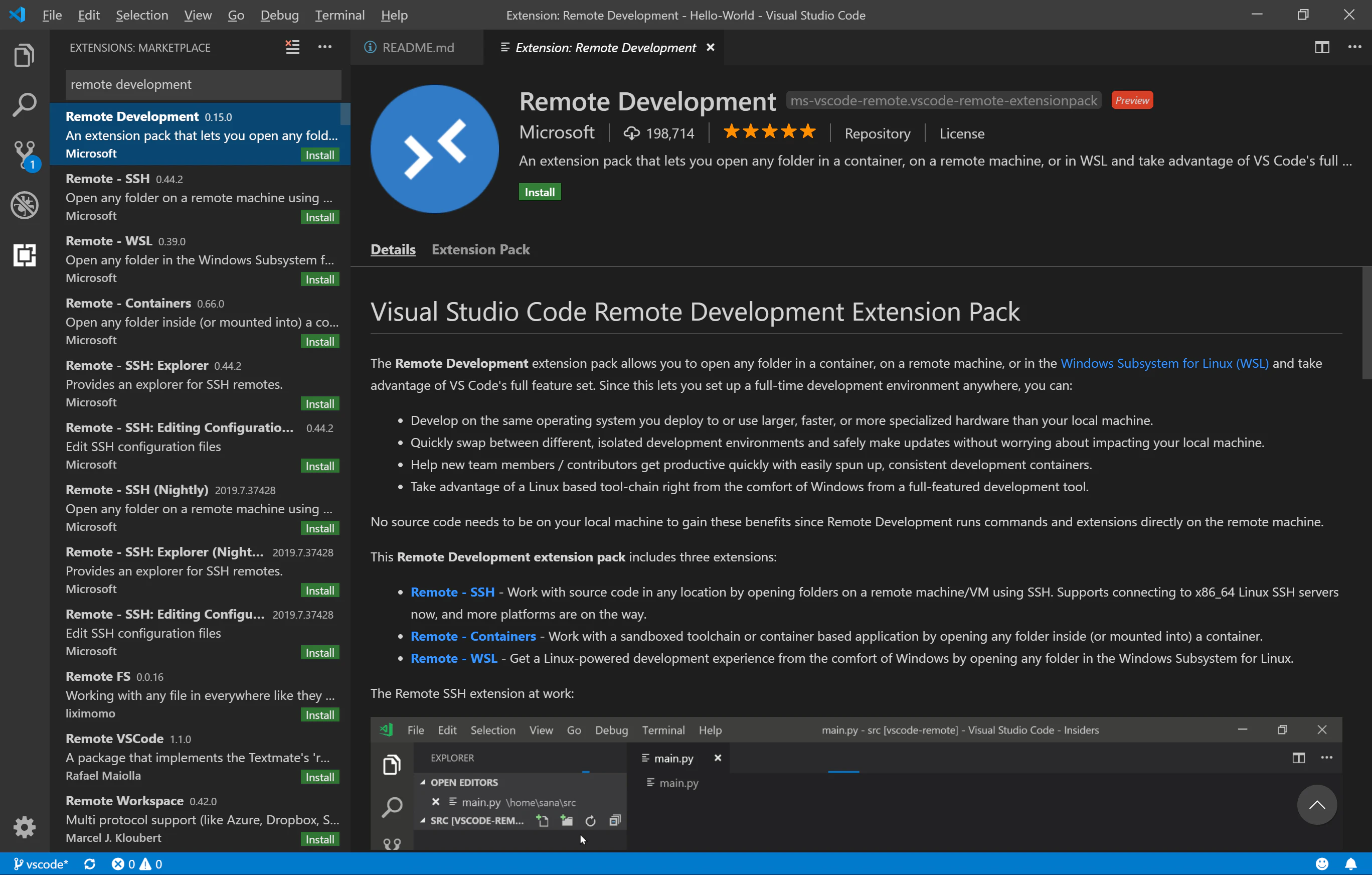Open the Repository link

877,133
